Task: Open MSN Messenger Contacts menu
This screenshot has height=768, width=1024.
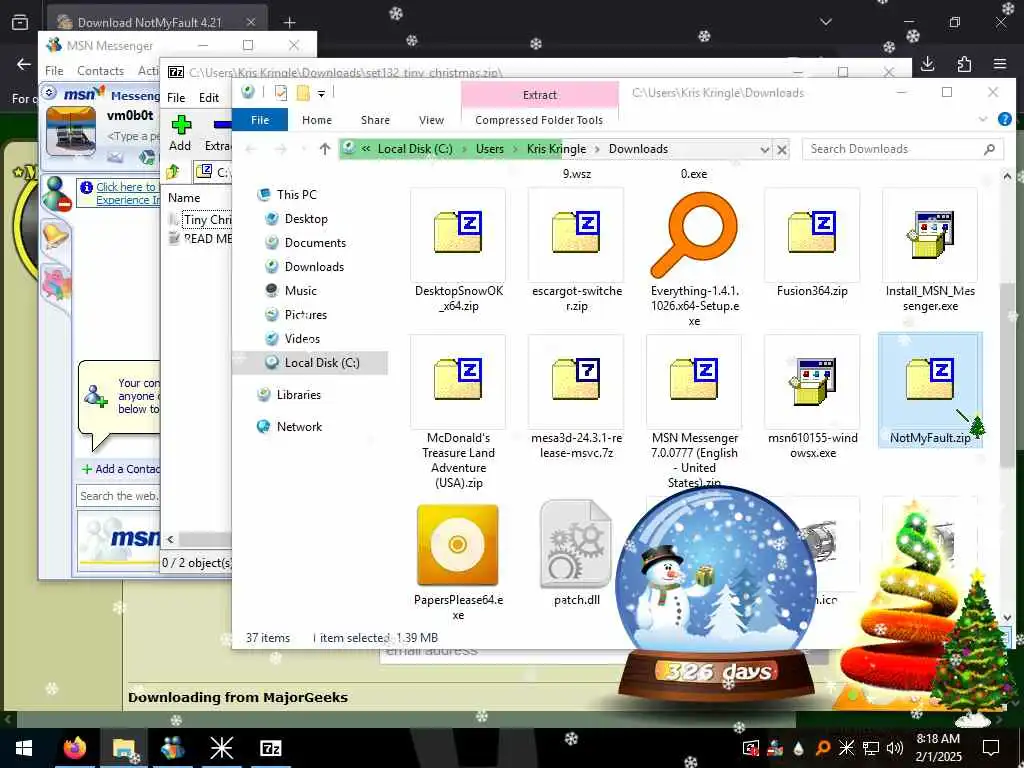Action: pos(101,71)
